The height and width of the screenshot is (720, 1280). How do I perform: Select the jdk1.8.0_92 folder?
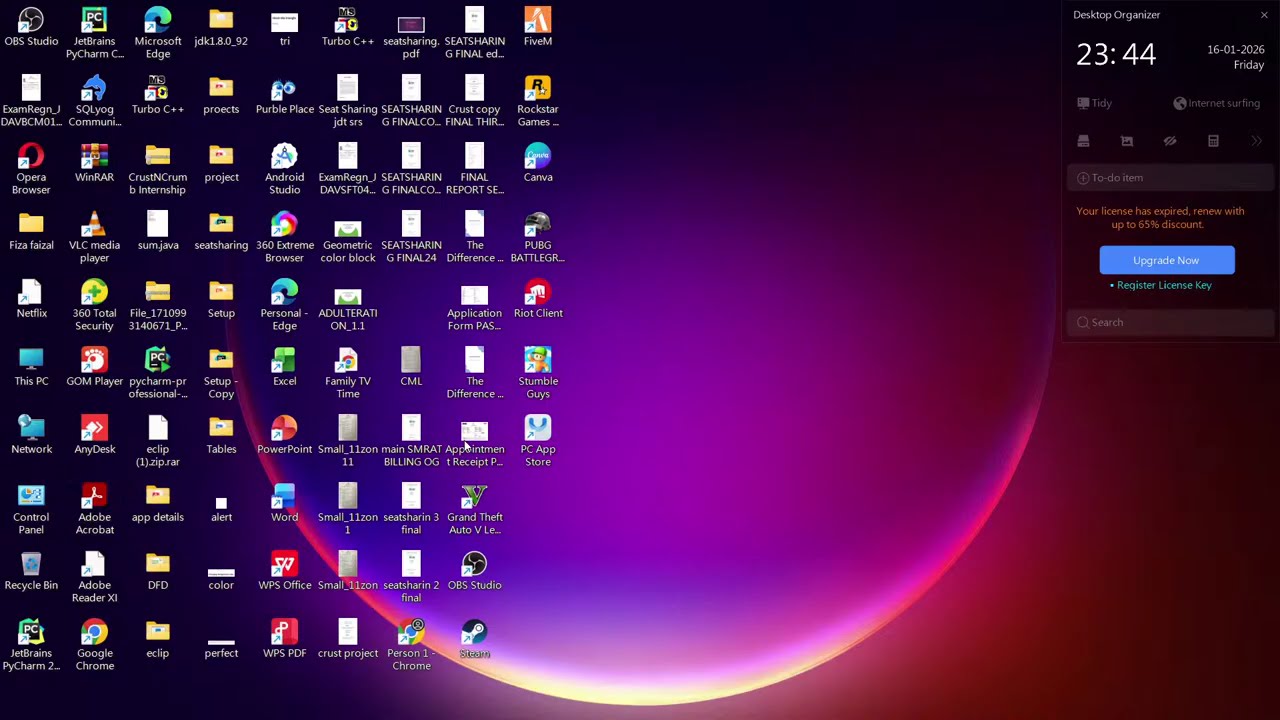point(221,27)
